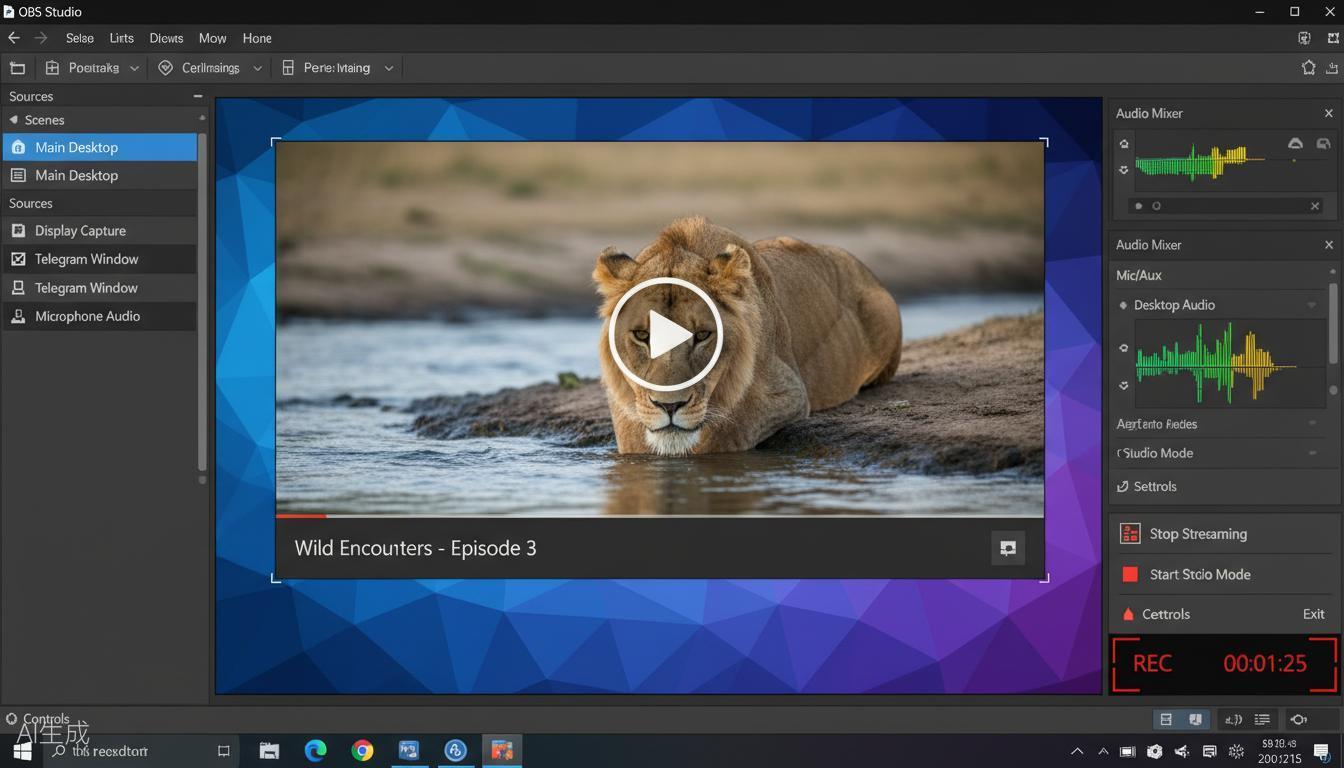The image size is (1344, 768).
Task: Toggle the bullet marker beside Desktop Audio
Action: (x=1123, y=305)
